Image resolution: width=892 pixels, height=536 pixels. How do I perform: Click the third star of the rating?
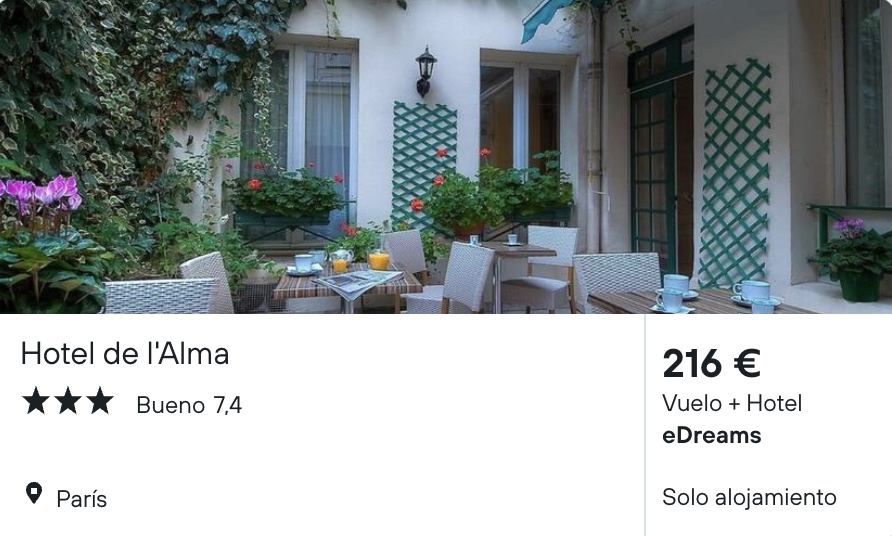click(x=101, y=401)
